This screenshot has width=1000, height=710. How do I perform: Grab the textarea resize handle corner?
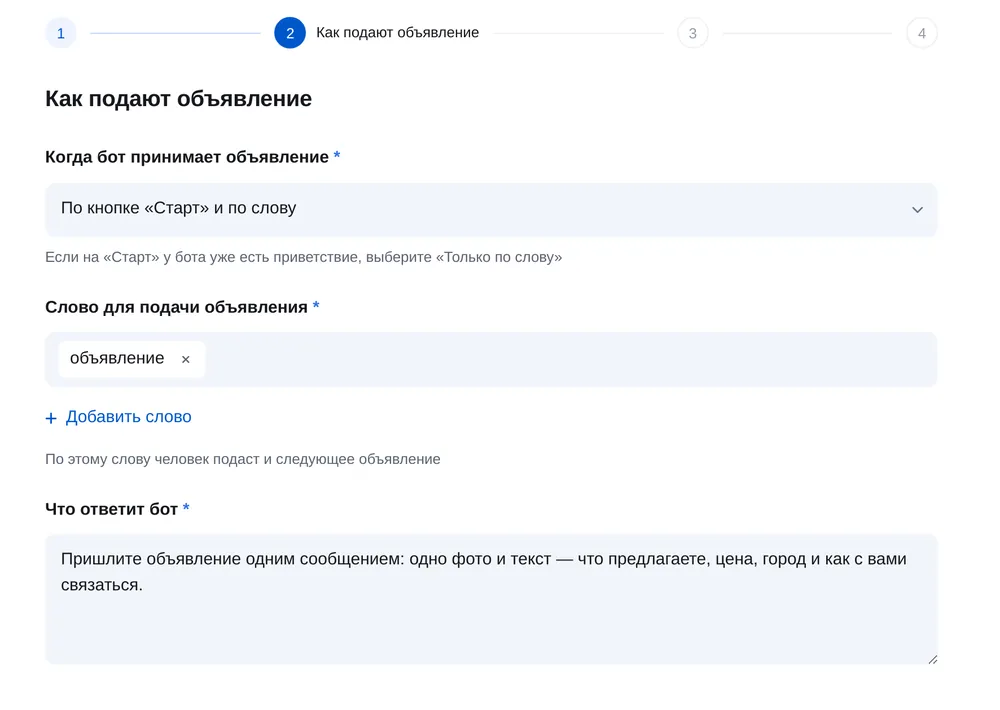click(932, 659)
